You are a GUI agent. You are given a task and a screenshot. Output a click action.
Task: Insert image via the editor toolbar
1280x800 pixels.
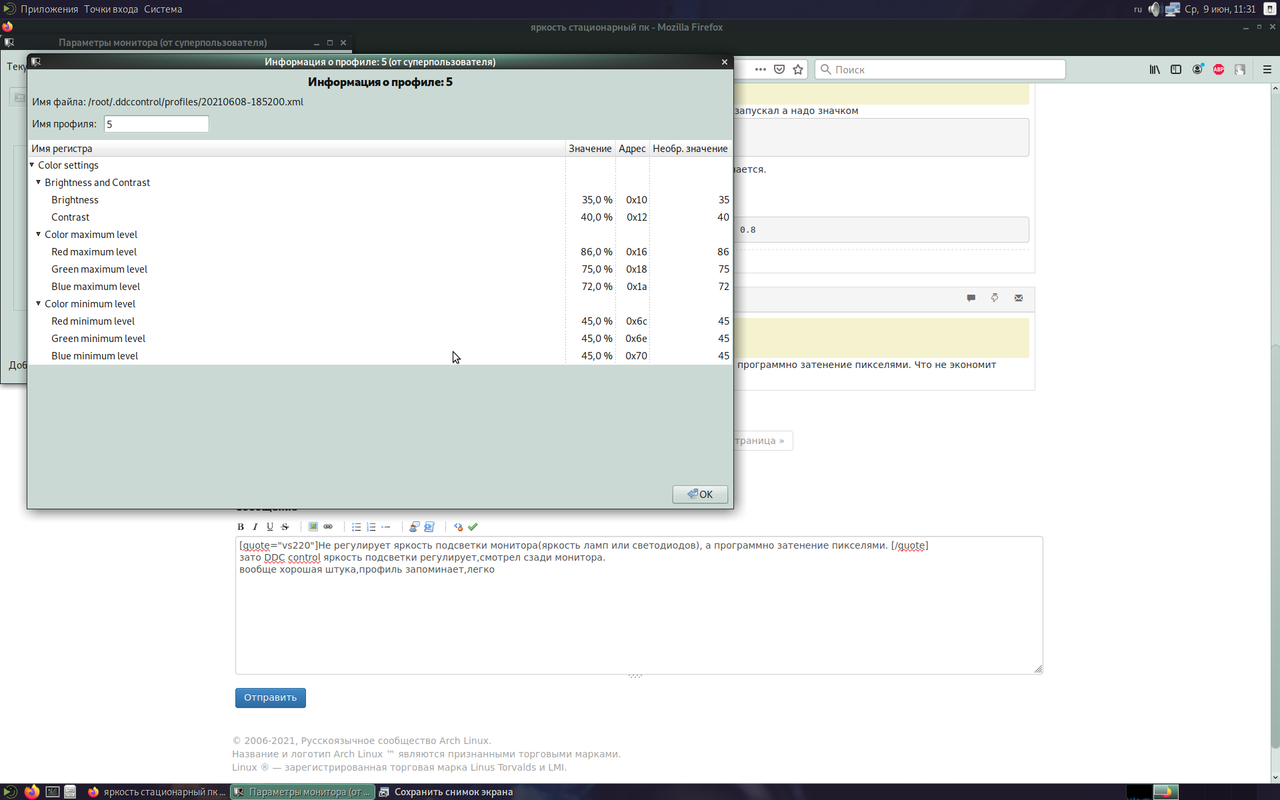click(x=313, y=527)
